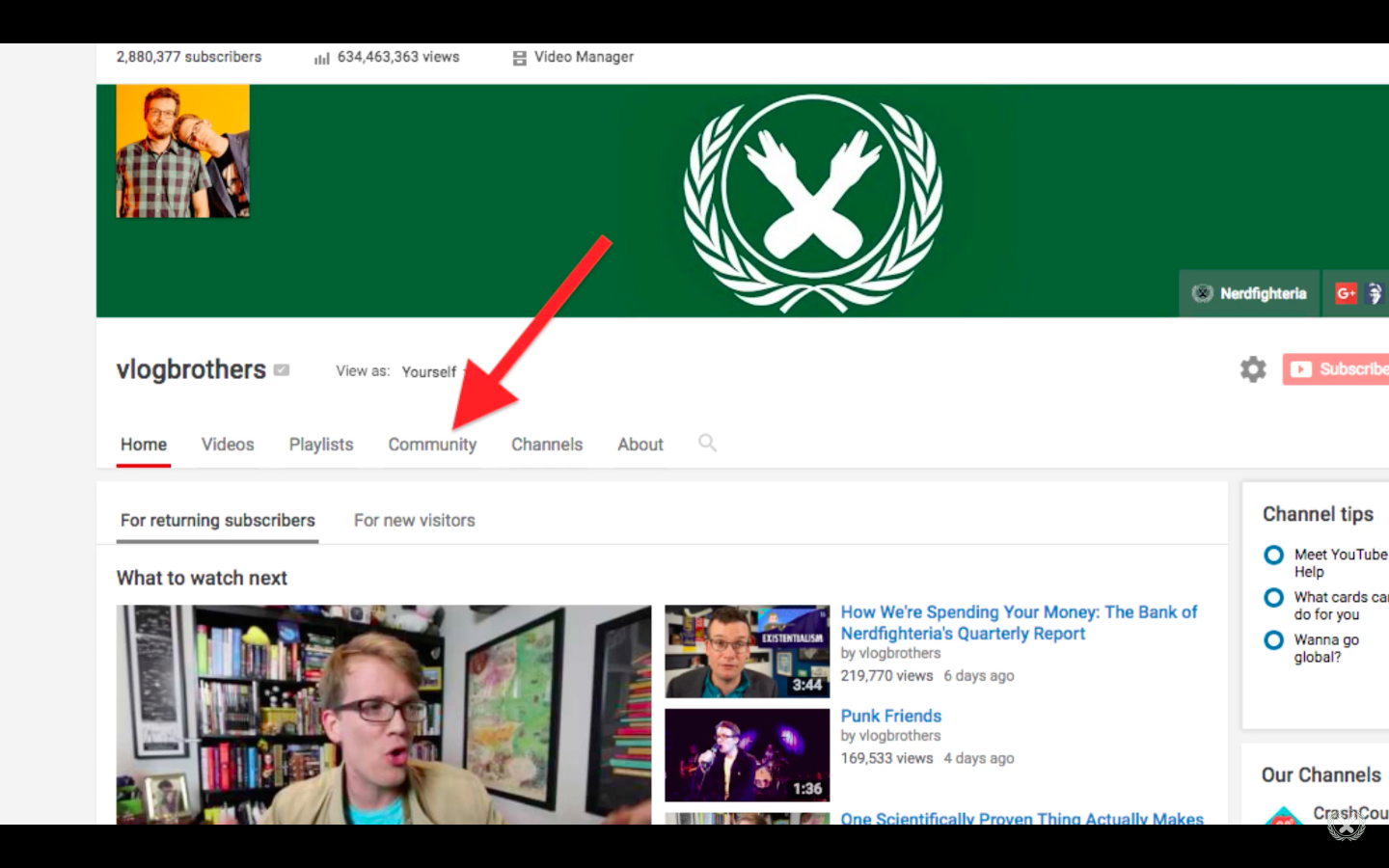Screen dimensions: 1389x868
Task: Click the views bar chart icon
Action: tap(321, 58)
